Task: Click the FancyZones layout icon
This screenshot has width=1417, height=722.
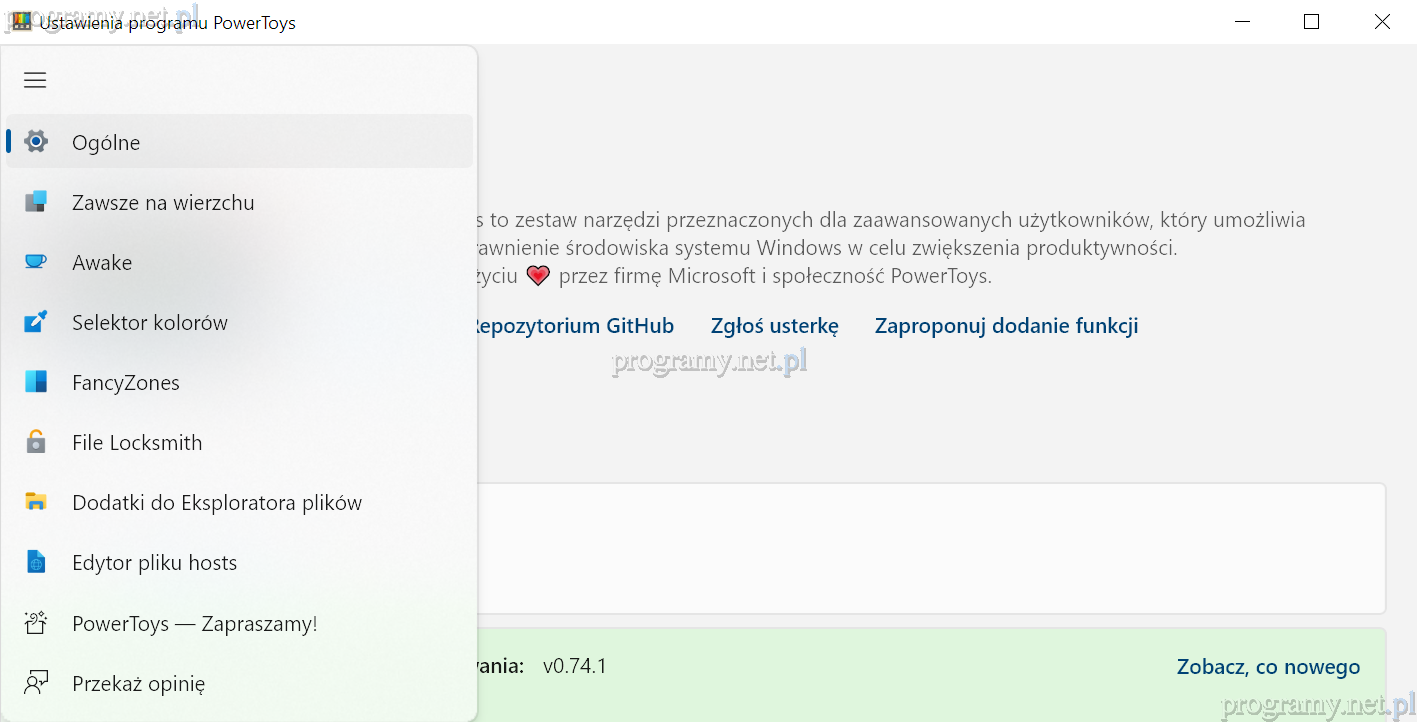Action: coord(36,382)
